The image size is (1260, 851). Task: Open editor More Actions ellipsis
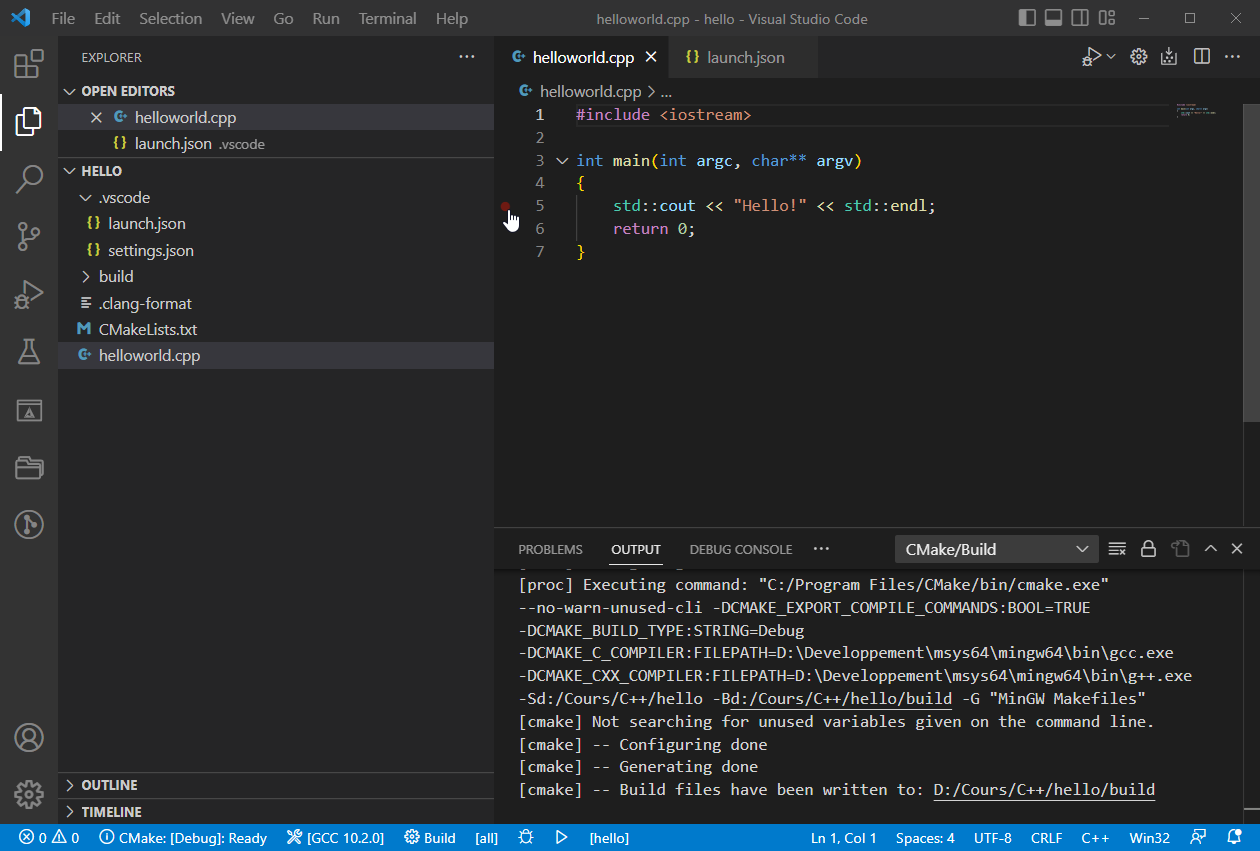point(1234,57)
